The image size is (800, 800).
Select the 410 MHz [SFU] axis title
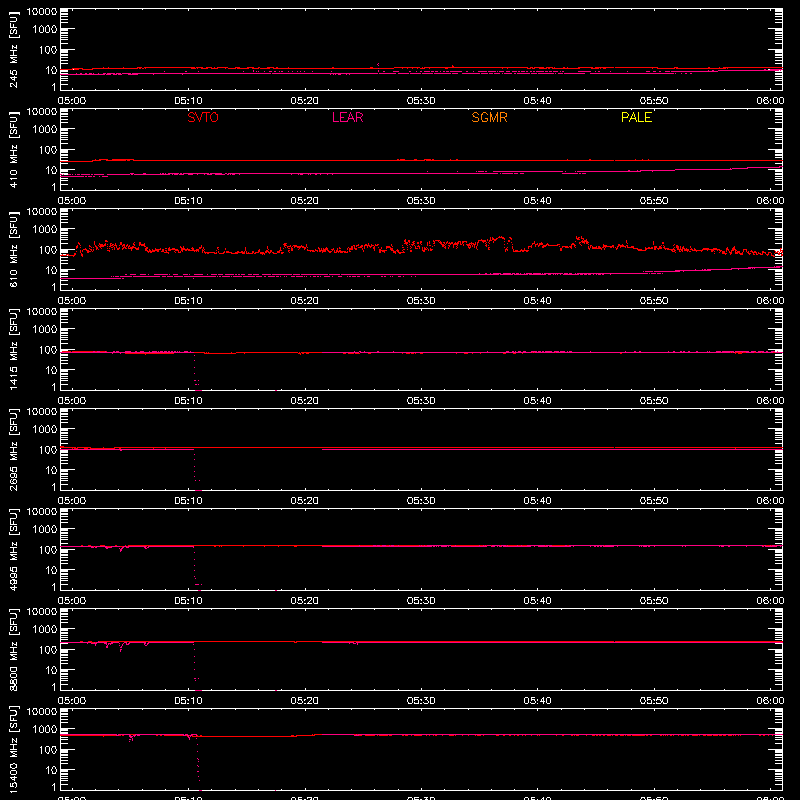click(x=13, y=149)
